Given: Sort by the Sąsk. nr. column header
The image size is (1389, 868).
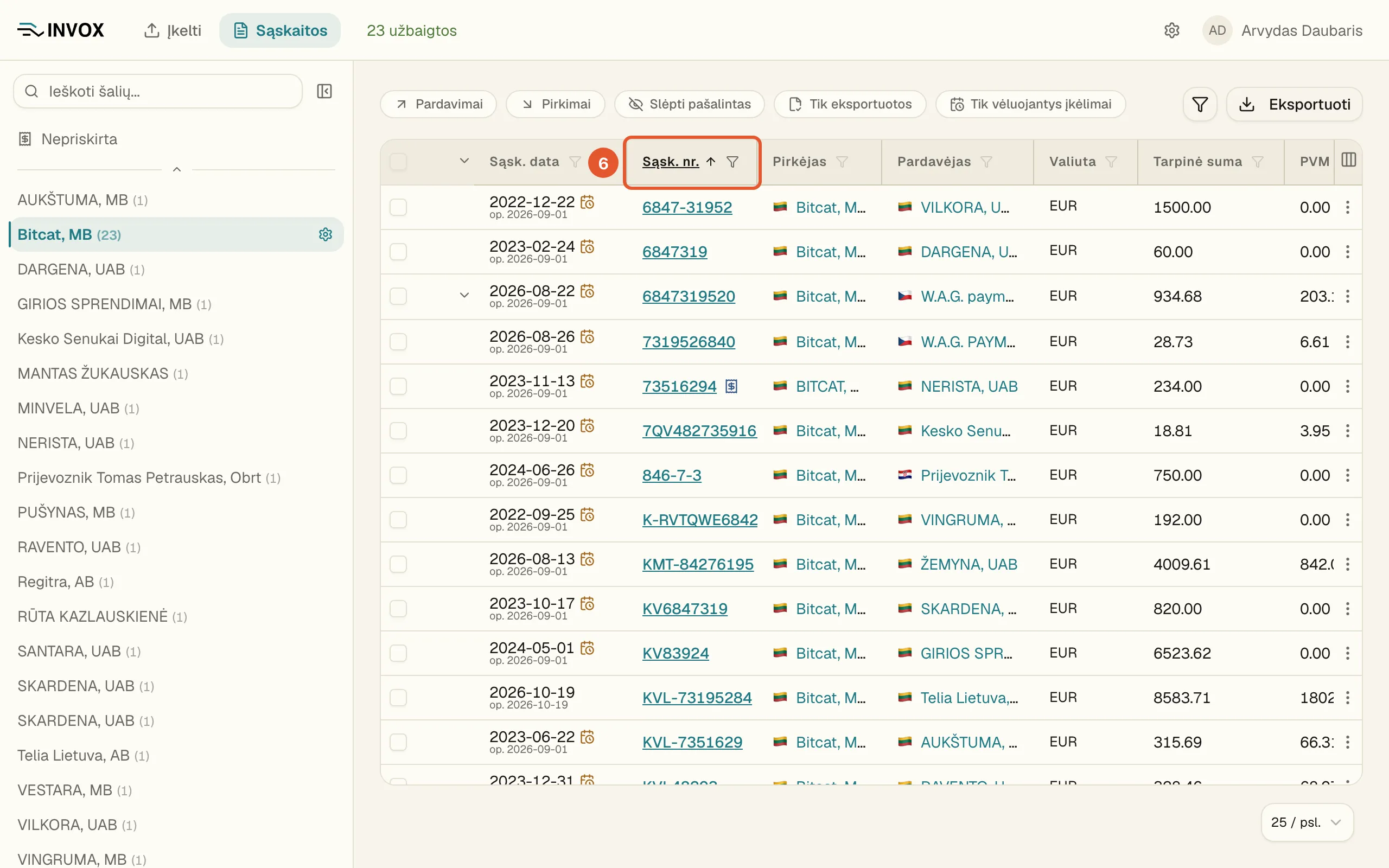Looking at the screenshot, I should 671,162.
